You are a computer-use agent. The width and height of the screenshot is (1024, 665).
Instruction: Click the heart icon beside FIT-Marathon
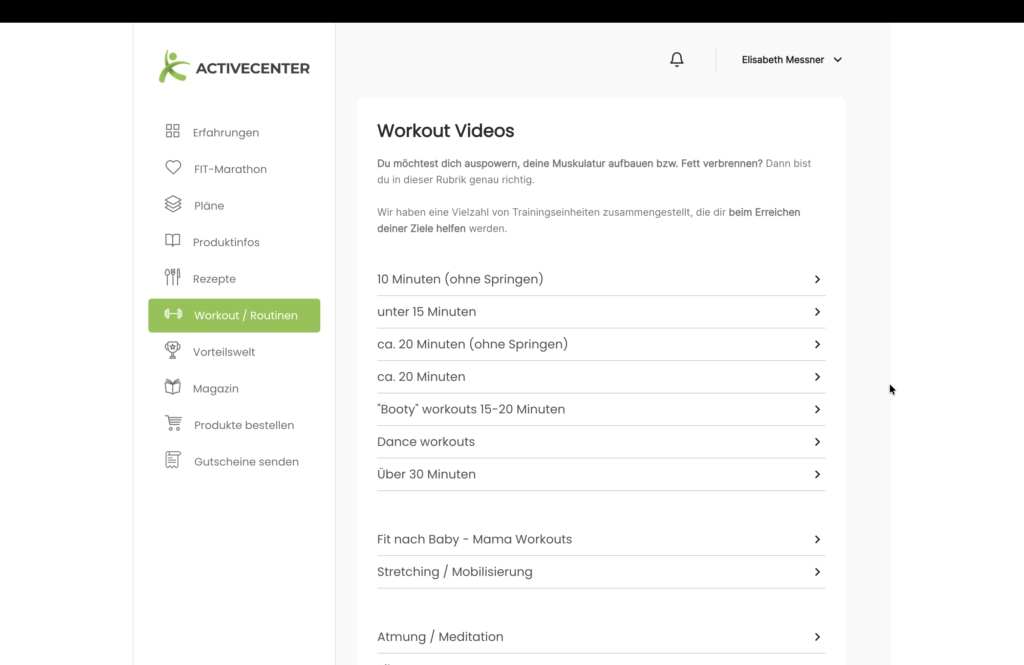[x=173, y=168]
